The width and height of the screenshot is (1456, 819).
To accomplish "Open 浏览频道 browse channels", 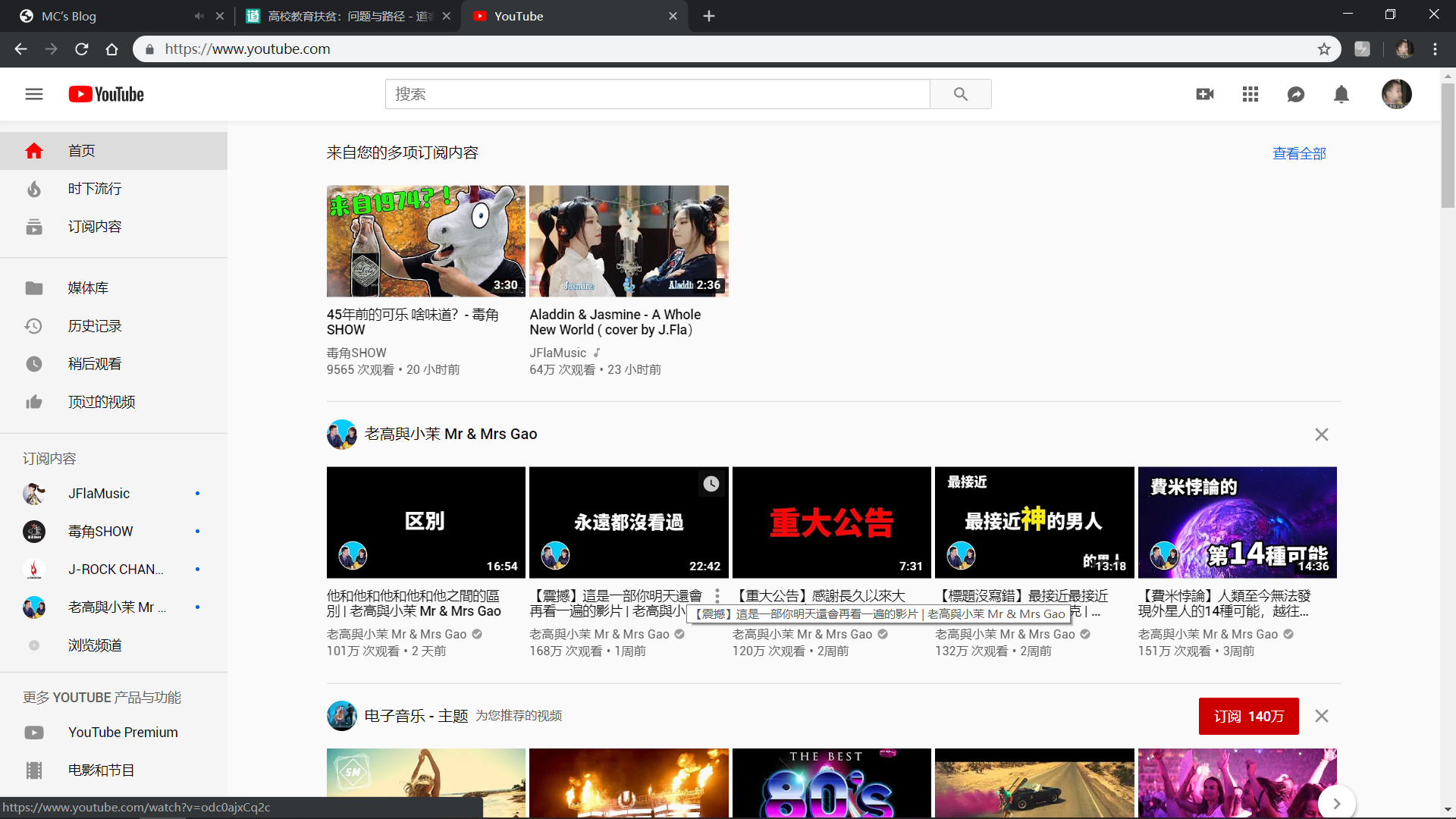I will pyautogui.click(x=114, y=645).
